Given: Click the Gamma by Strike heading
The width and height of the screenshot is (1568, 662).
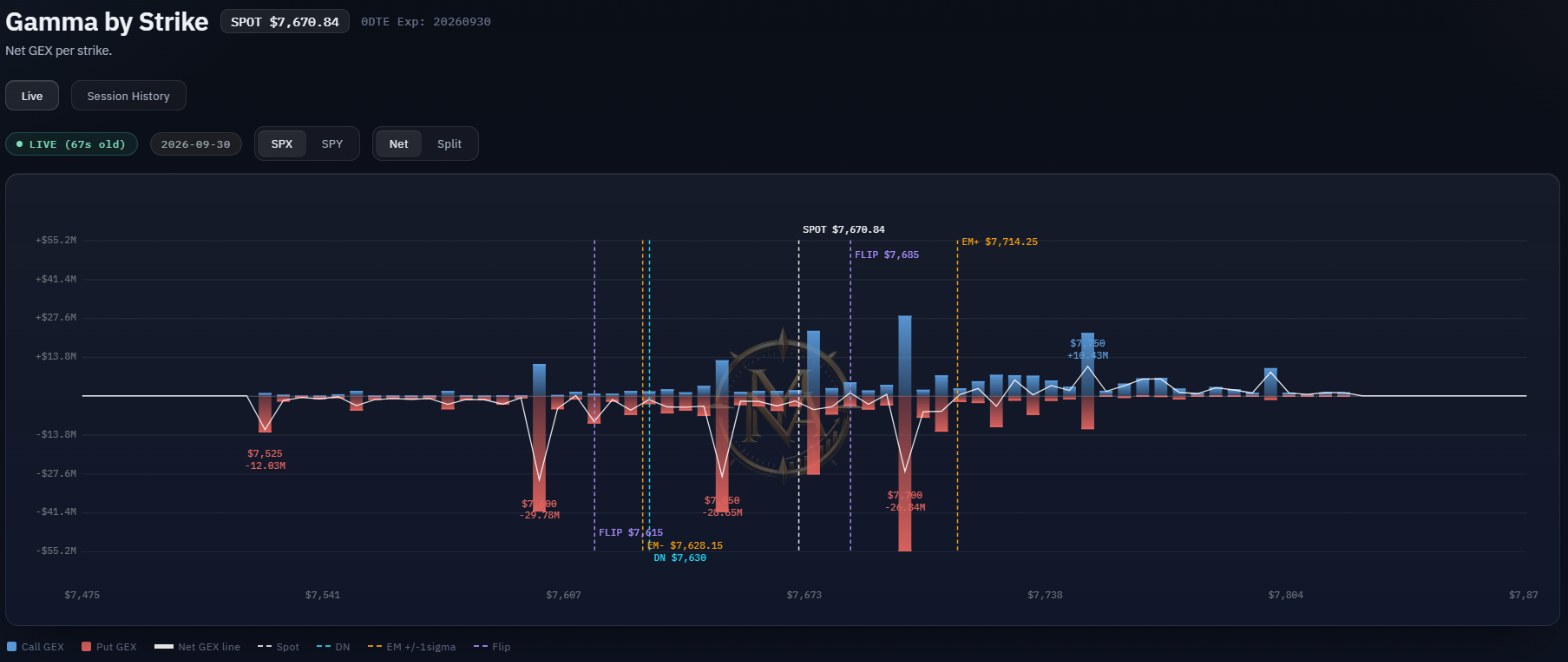Looking at the screenshot, I should point(107,21).
